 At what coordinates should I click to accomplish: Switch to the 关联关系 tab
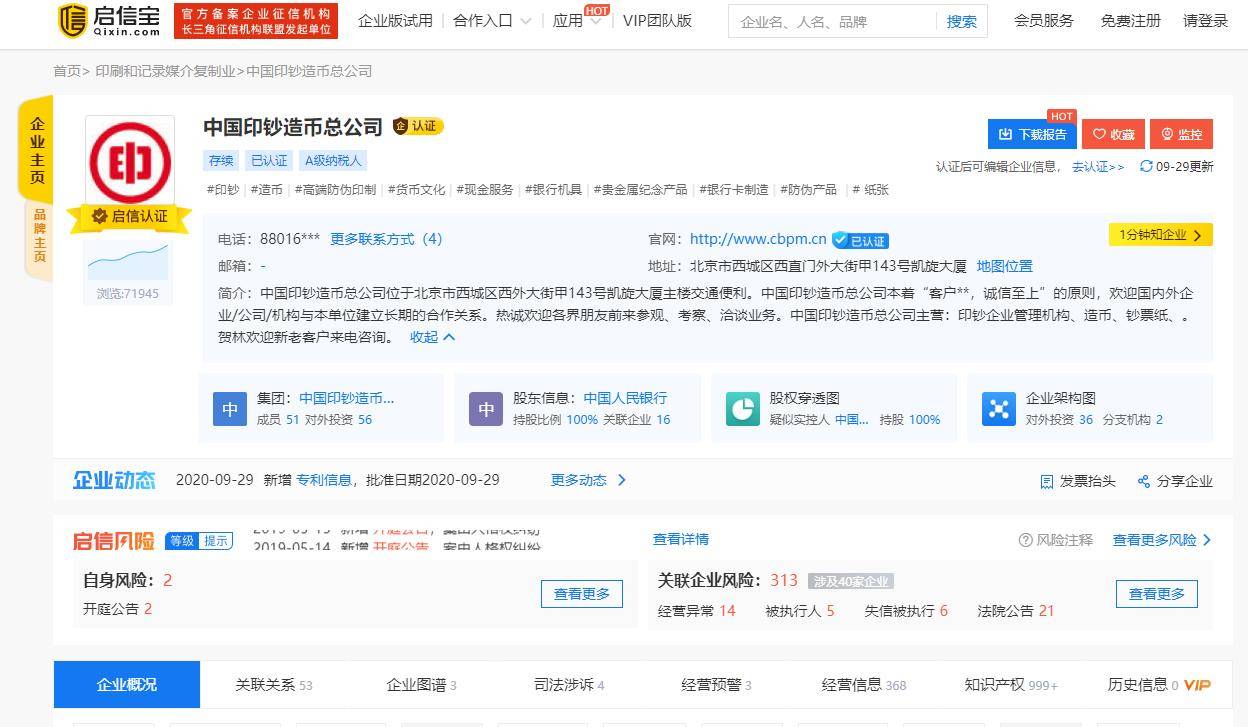click(273, 685)
